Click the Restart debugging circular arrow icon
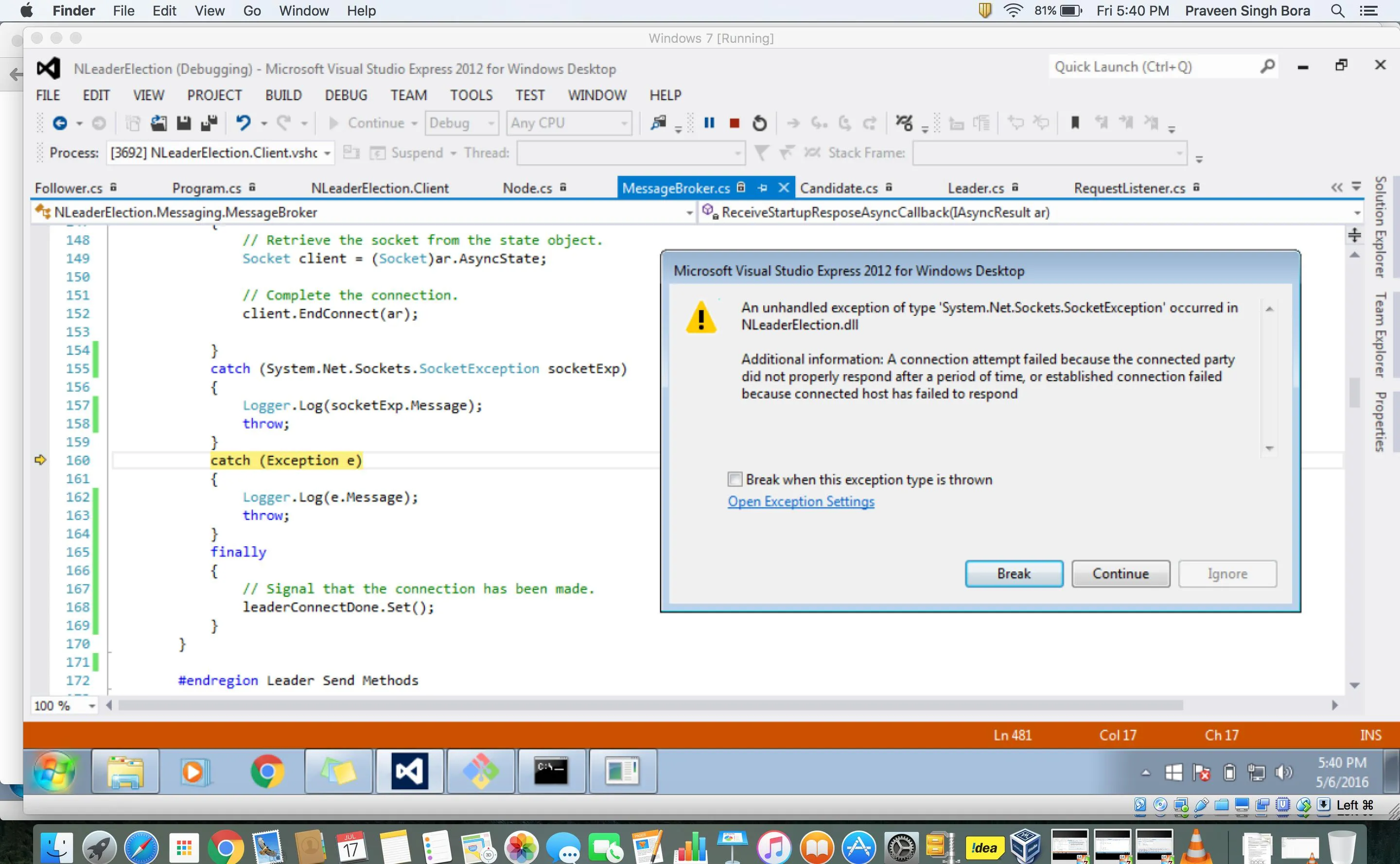1400x864 pixels. click(x=759, y=123)
